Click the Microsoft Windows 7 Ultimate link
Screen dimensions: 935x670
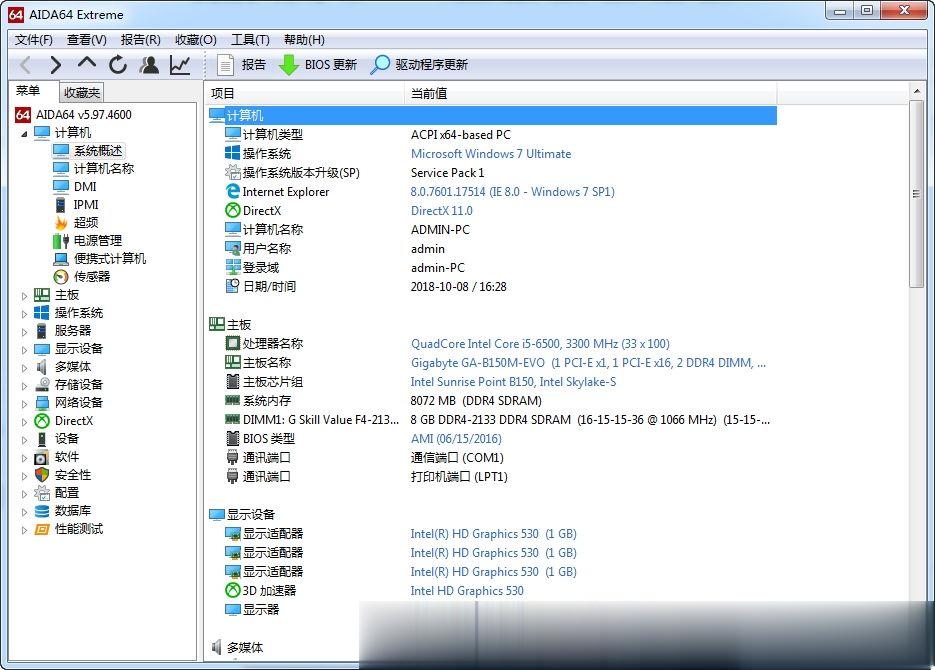click(x=491, y=154)
